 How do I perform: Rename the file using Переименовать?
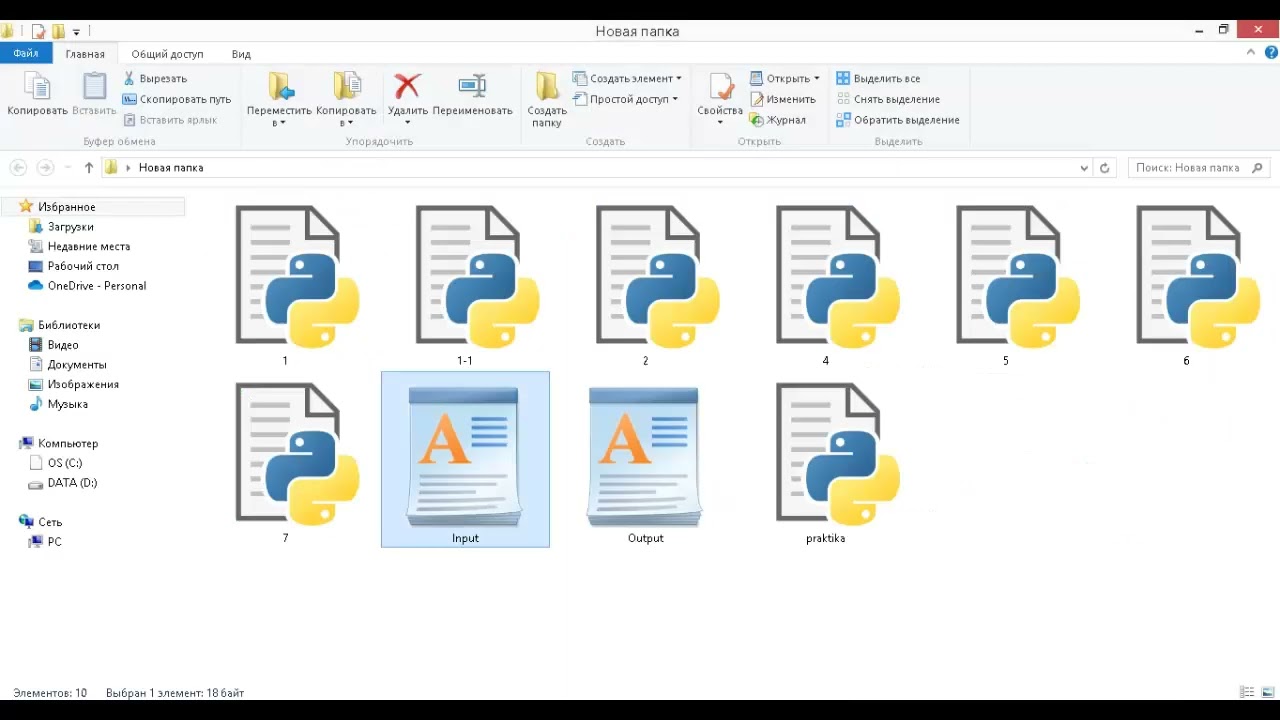click(472, 95)
